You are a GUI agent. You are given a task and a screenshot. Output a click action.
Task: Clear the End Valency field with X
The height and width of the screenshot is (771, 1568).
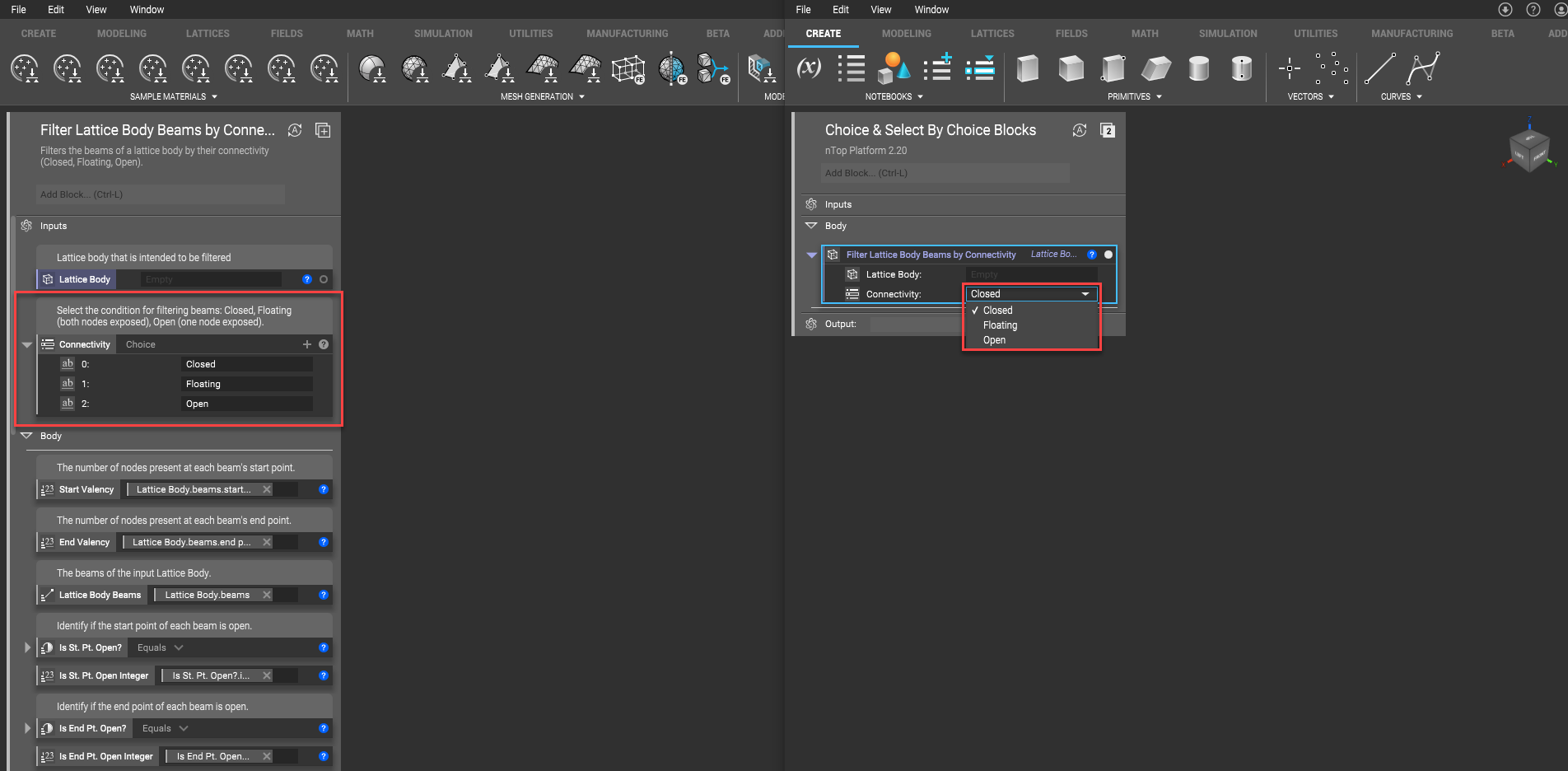click(x=267, y=542)
